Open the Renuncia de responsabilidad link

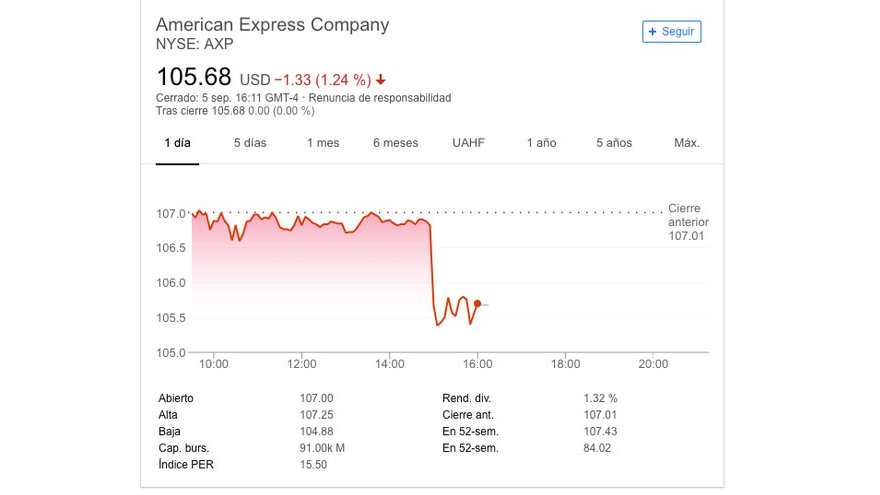point(380,98)
